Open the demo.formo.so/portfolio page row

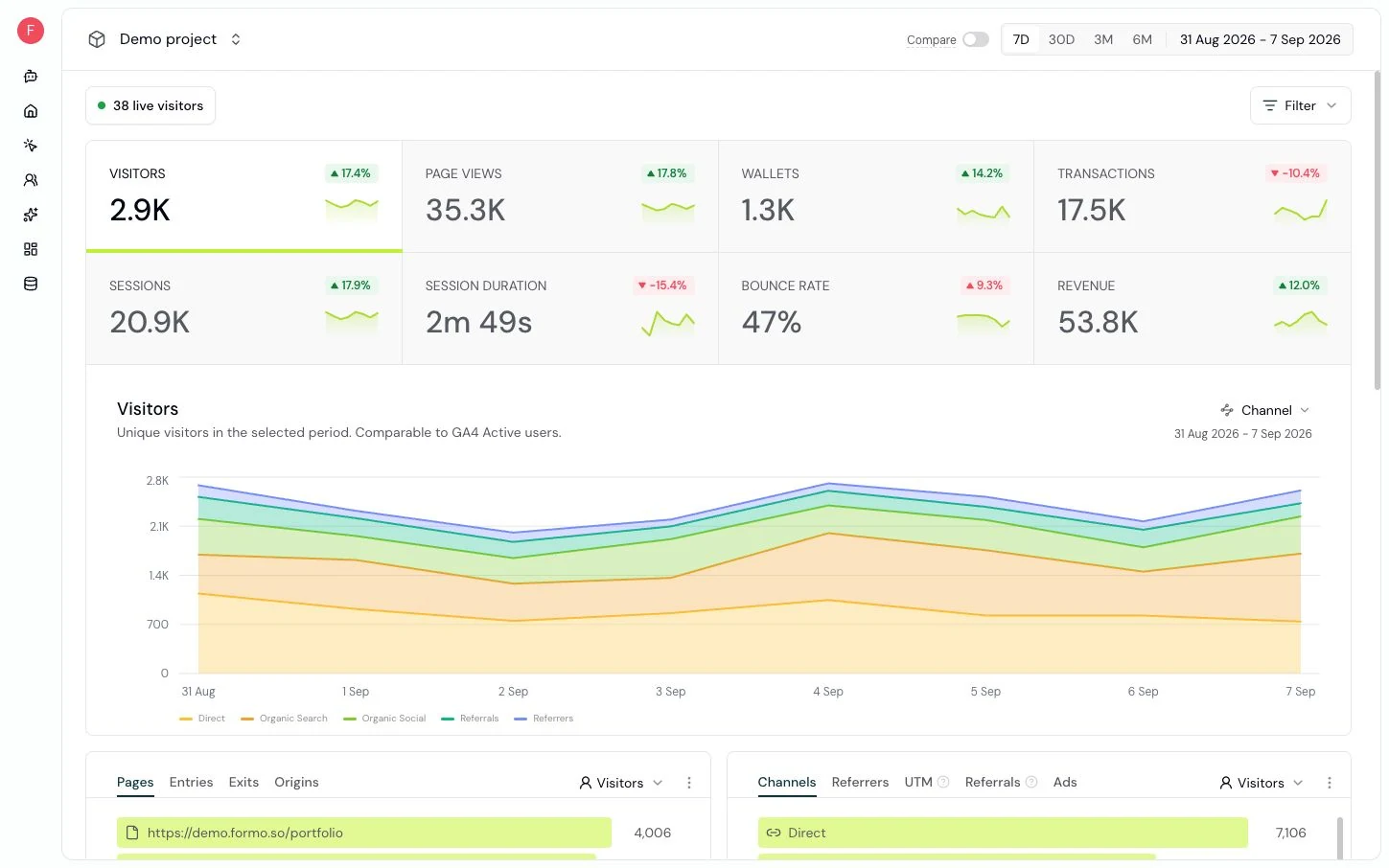pos(364,833)
